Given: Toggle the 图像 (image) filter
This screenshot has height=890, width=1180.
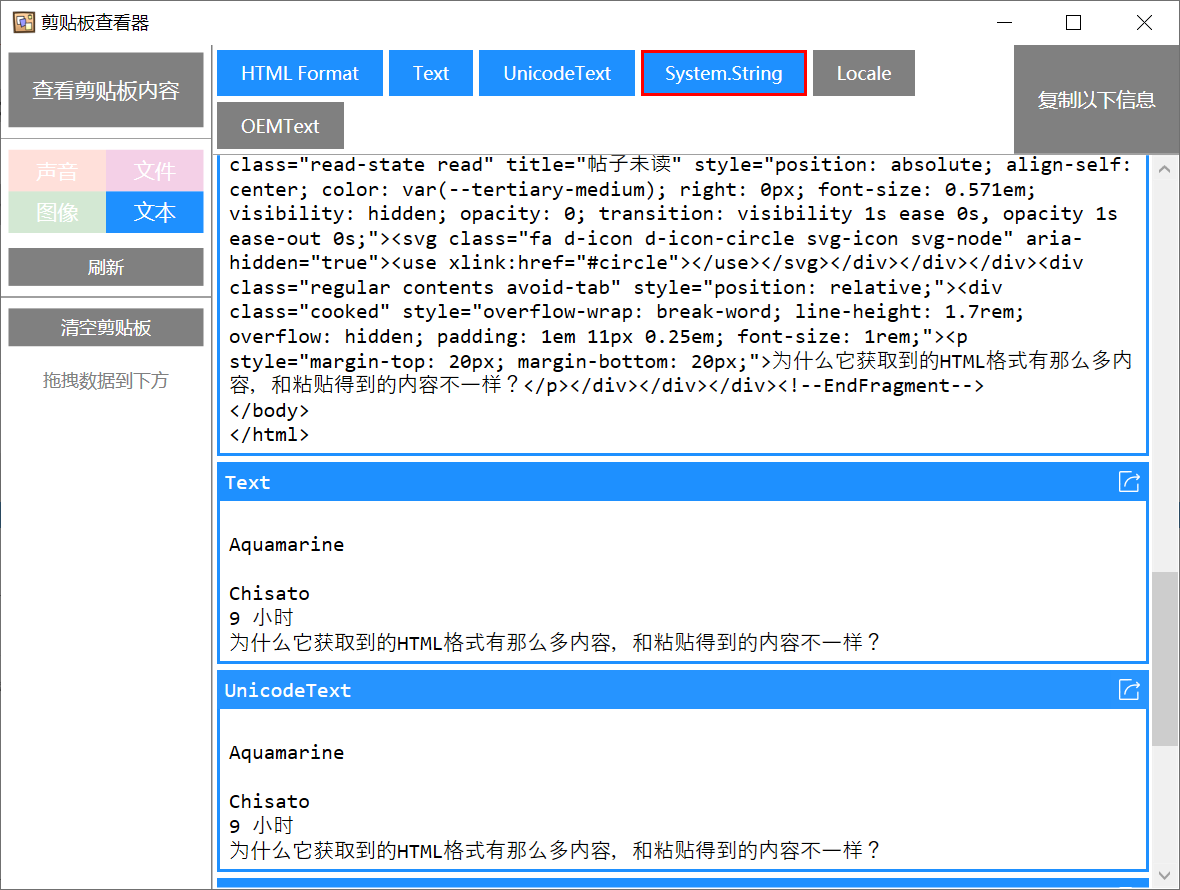Looking at the screenshot, I should 56,212.
